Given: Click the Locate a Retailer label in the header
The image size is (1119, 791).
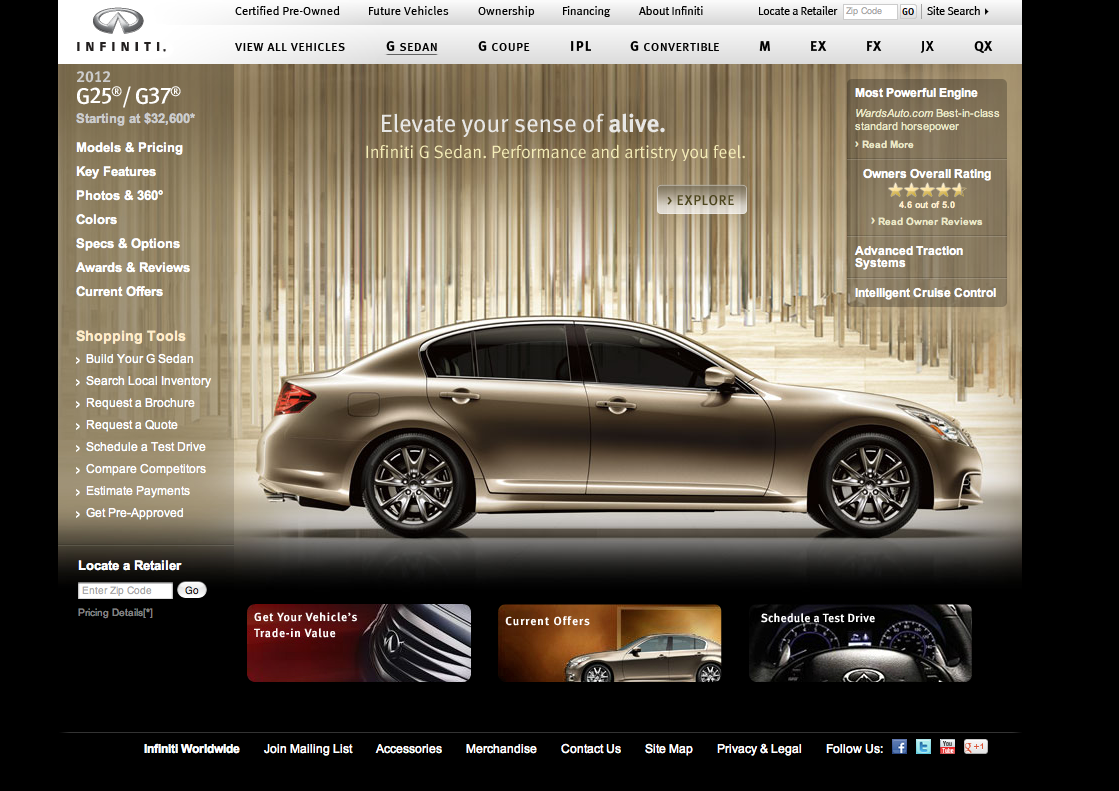Looking at the screenshot, I should (797, 11).
